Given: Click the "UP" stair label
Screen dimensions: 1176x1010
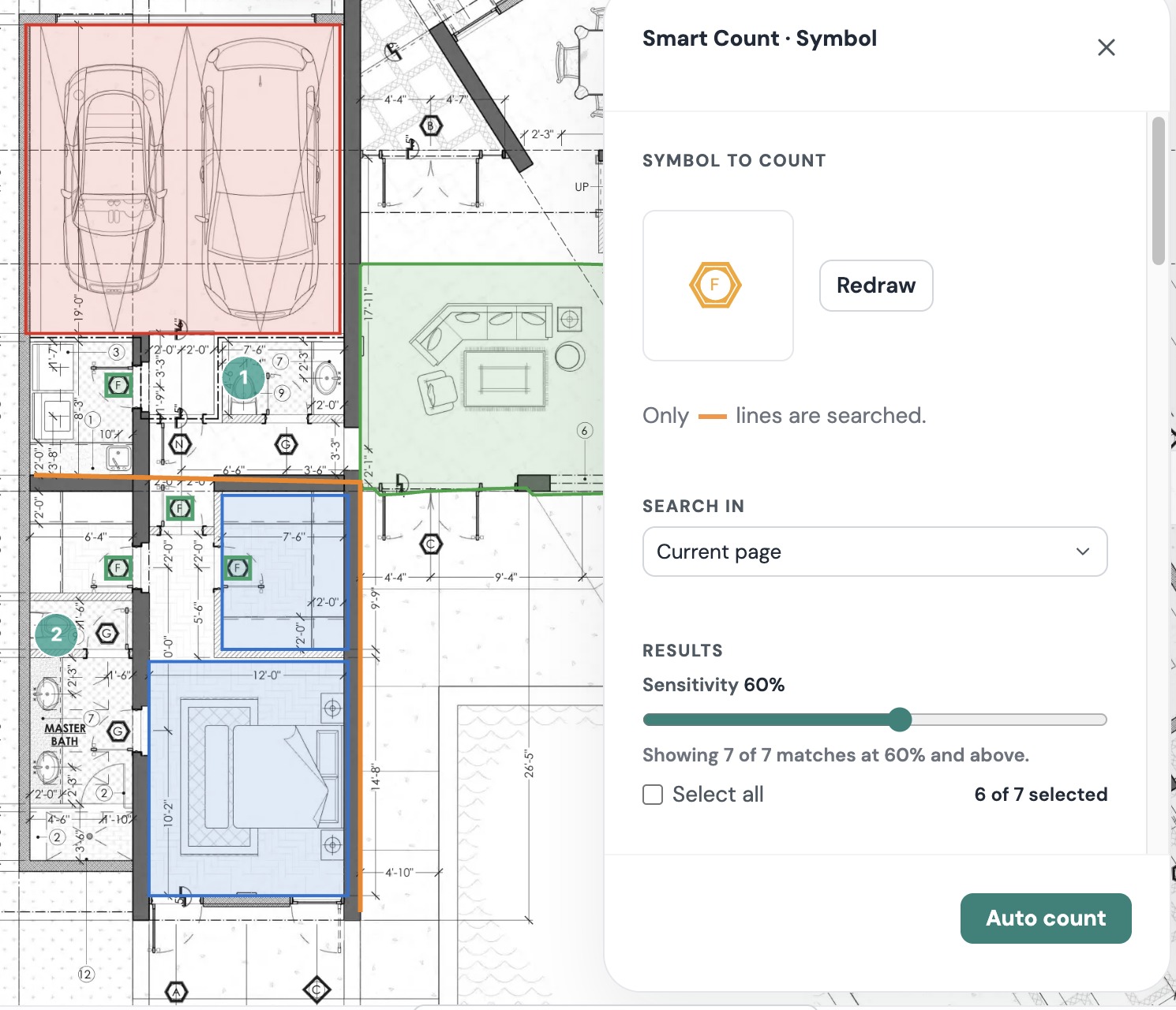Looking at the screenshot, I should (582, 187).
